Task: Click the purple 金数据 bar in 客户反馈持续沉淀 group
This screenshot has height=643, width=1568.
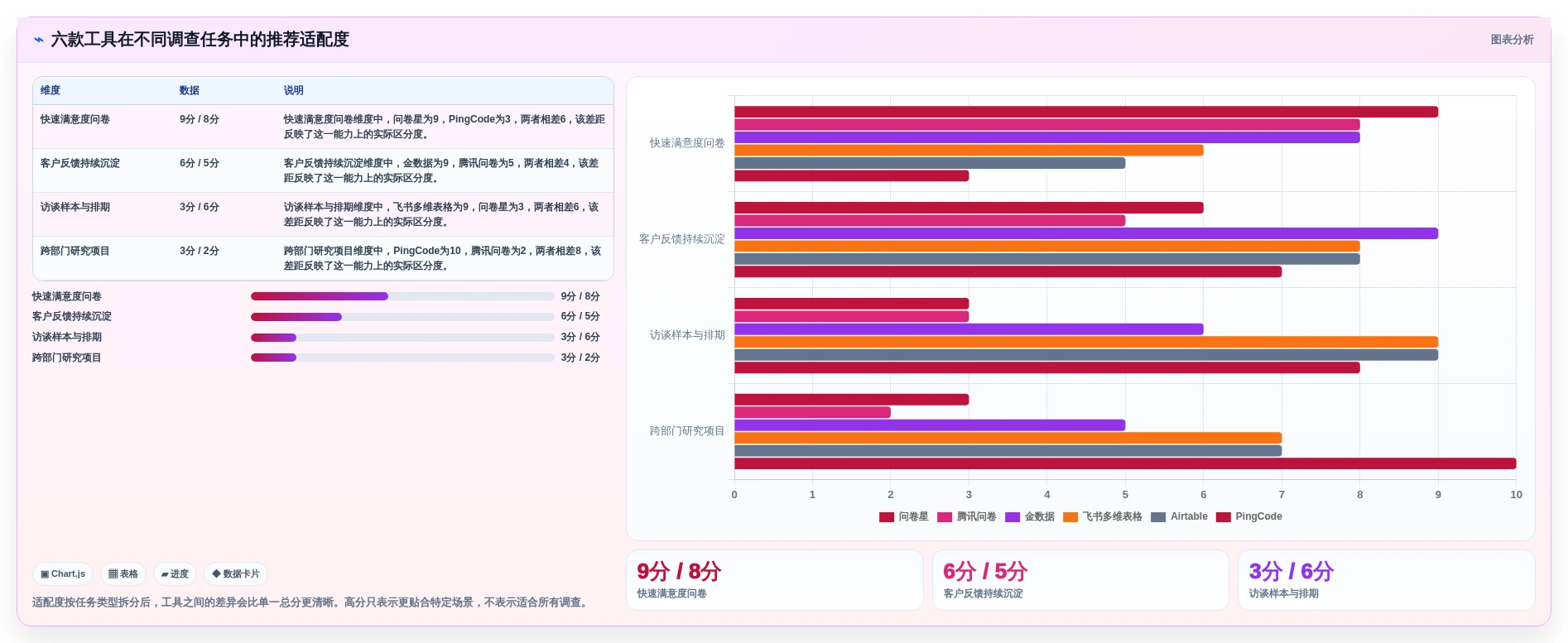Action: pyautogui.click(x=1085, y=233)
